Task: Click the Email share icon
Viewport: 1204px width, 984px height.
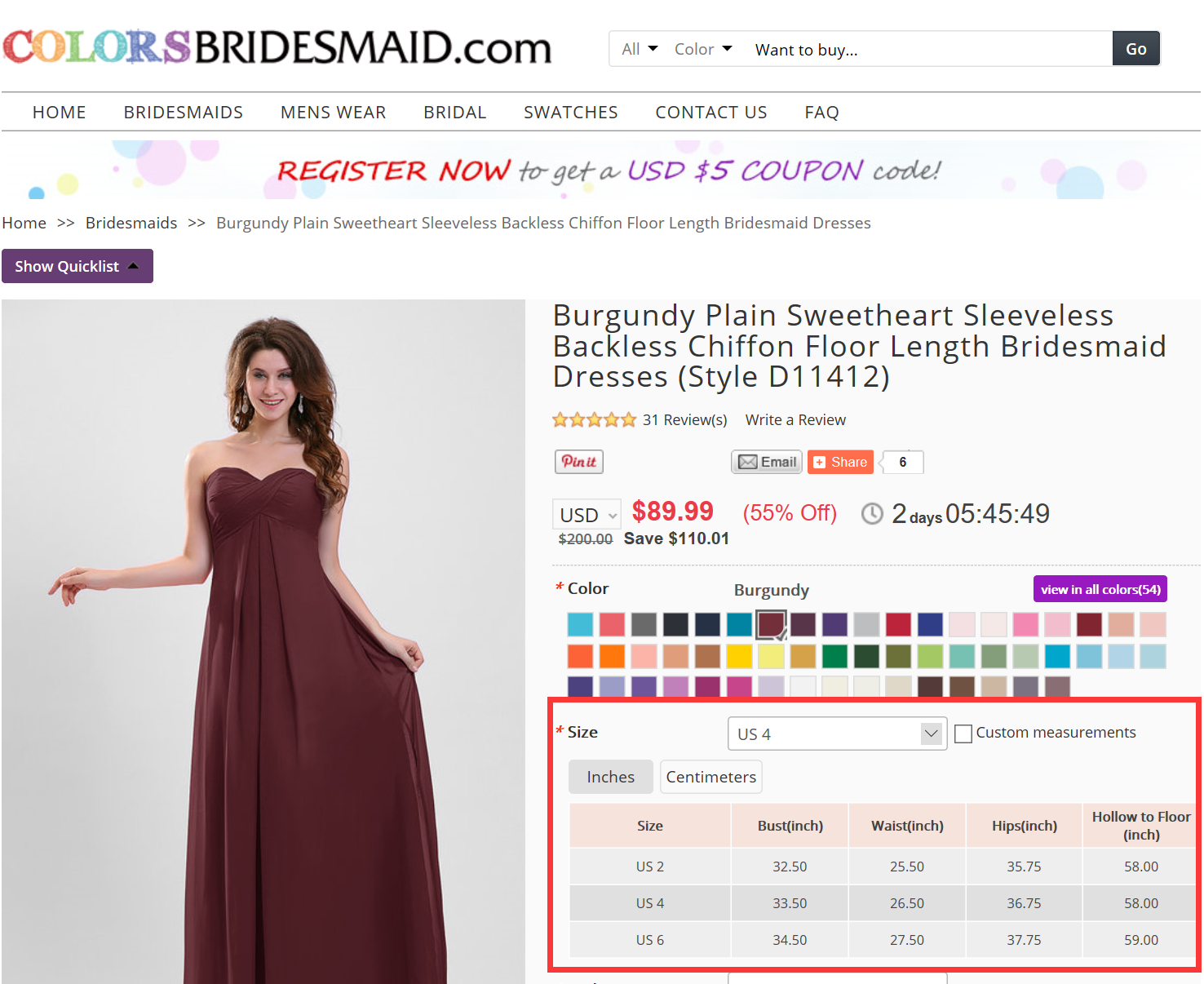Action: 767,462
